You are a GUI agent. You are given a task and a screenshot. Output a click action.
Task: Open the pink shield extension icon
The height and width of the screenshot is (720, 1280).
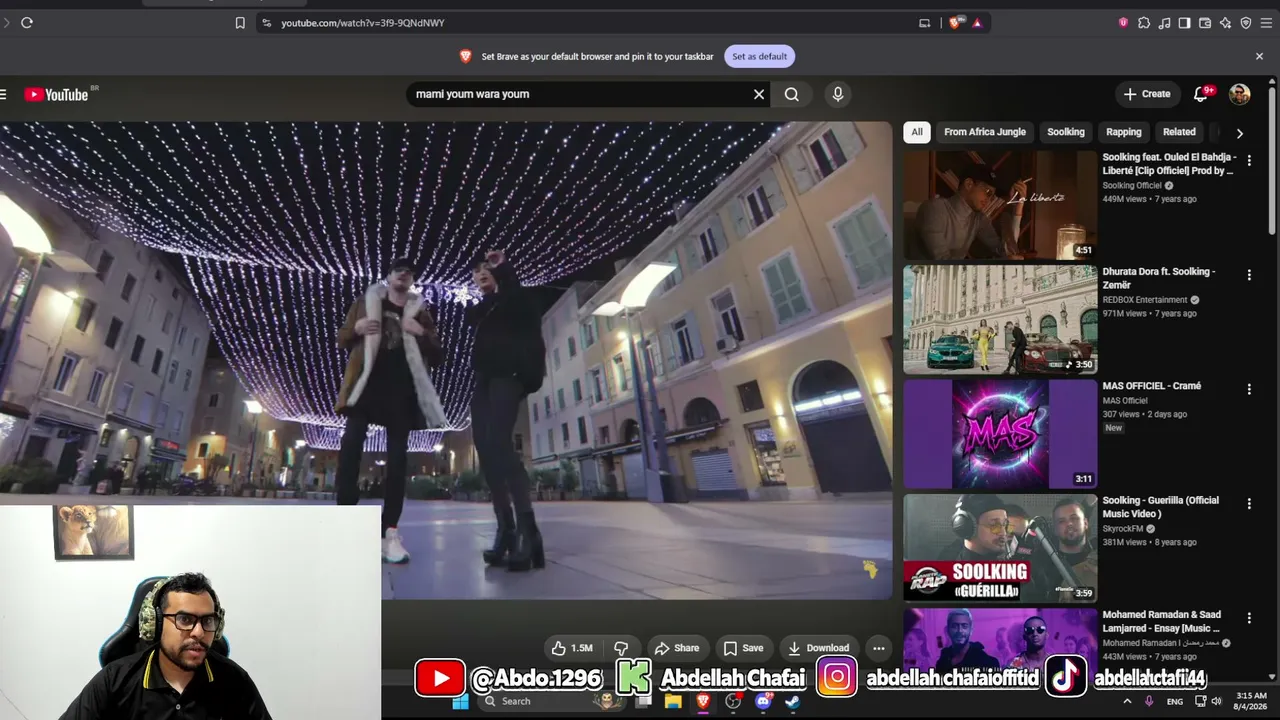point(1123,23)
